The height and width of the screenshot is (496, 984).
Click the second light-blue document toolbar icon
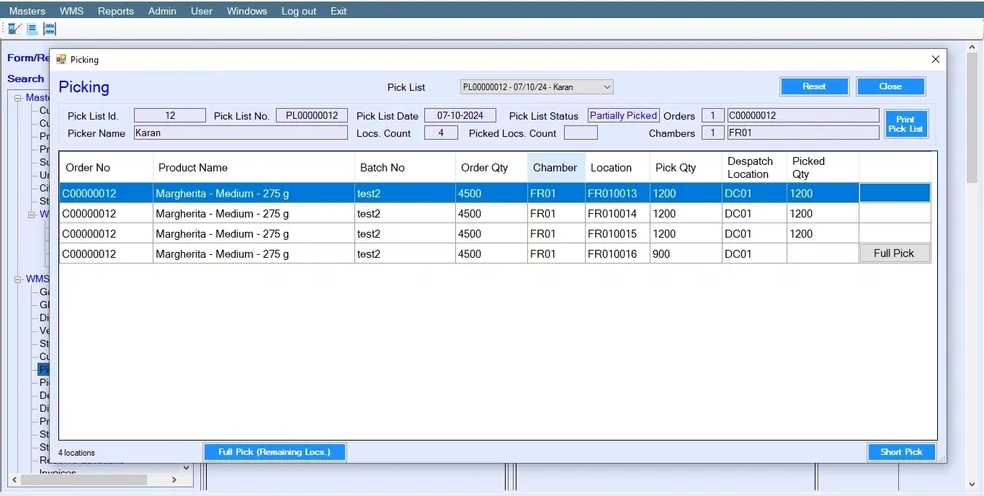point(33,29)
